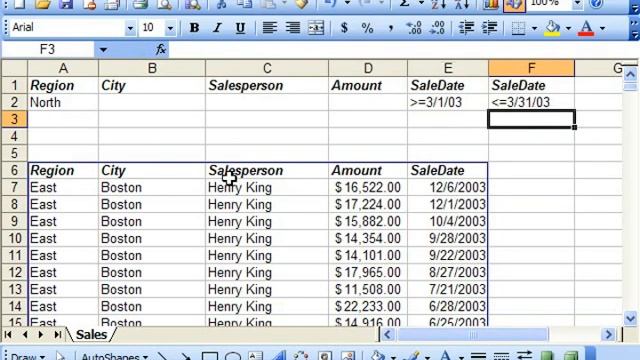Select the Arrow drawing tool

click(186, 356)
